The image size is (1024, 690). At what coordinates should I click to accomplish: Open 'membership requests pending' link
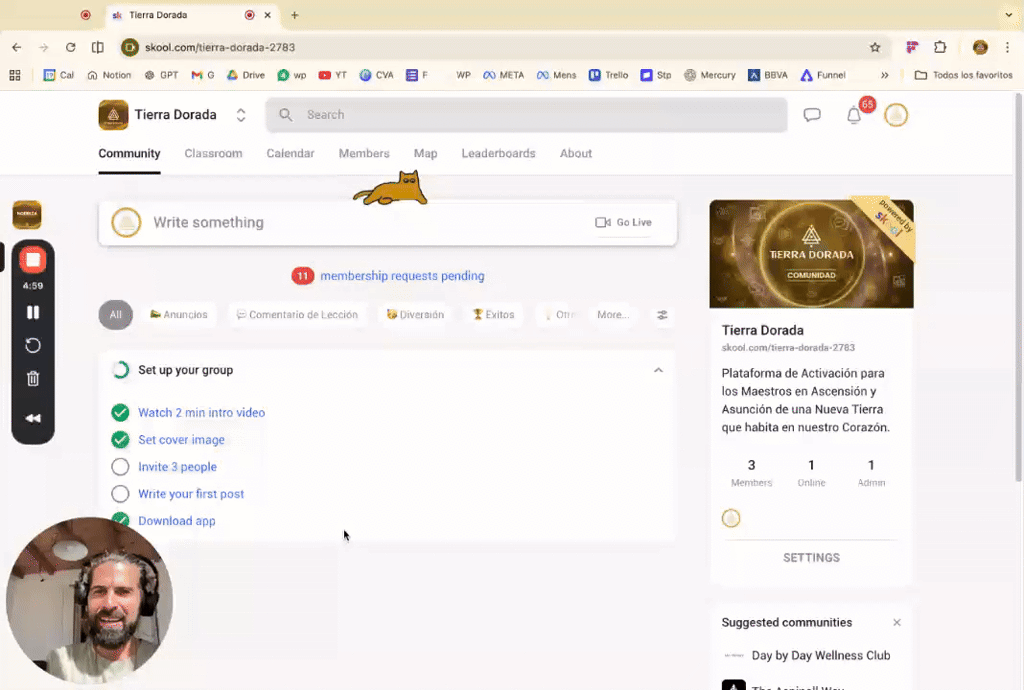tap(402, 276)
